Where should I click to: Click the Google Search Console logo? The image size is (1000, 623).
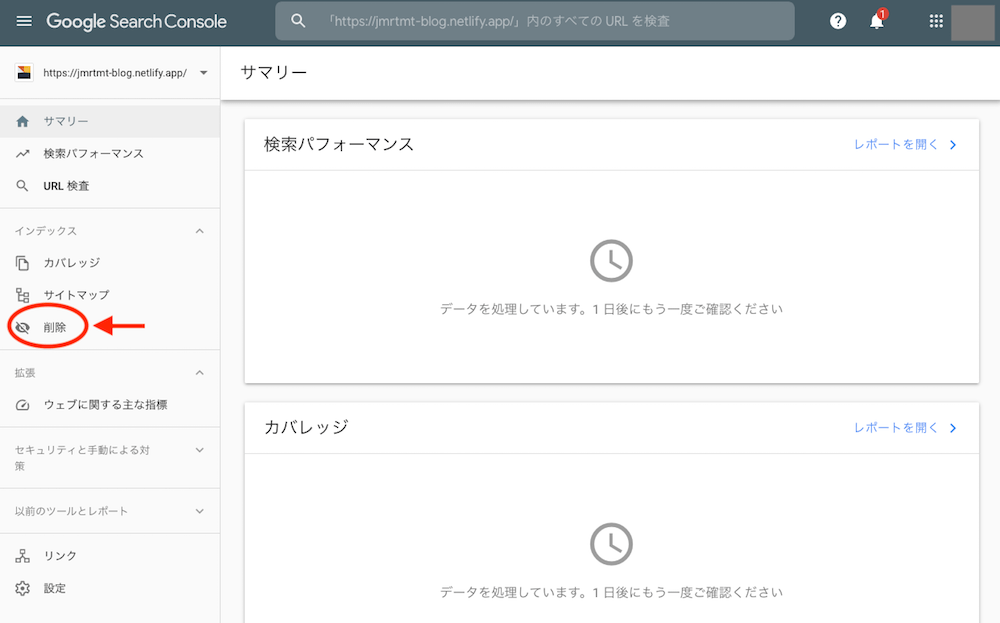pos(136,21)
